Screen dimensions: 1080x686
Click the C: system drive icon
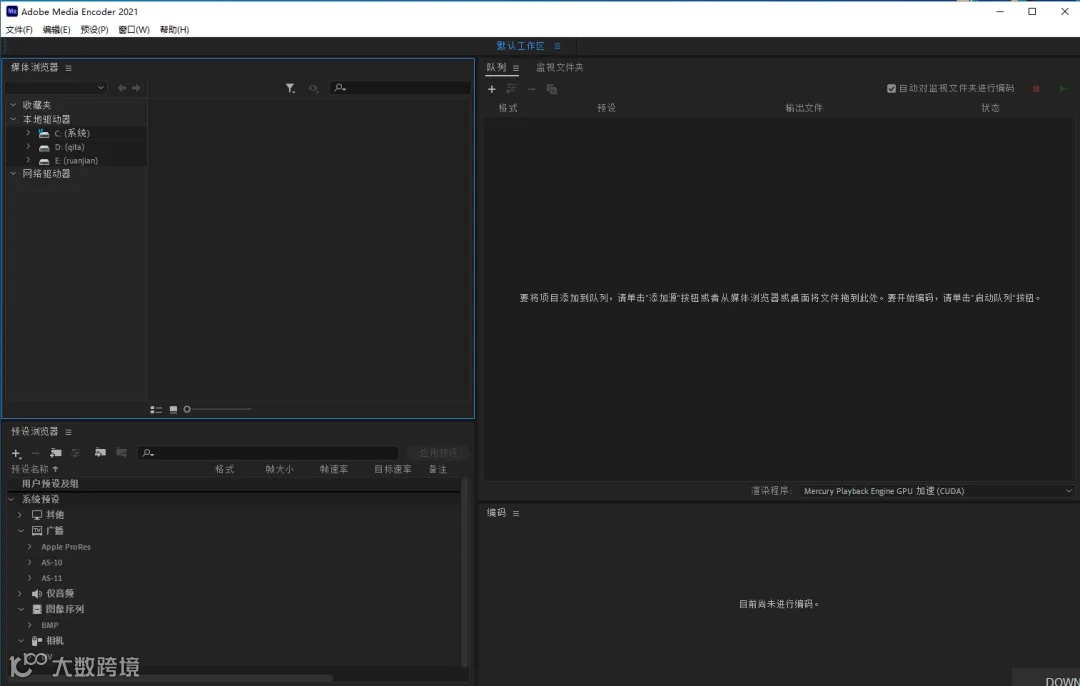(x=44, y=134)
